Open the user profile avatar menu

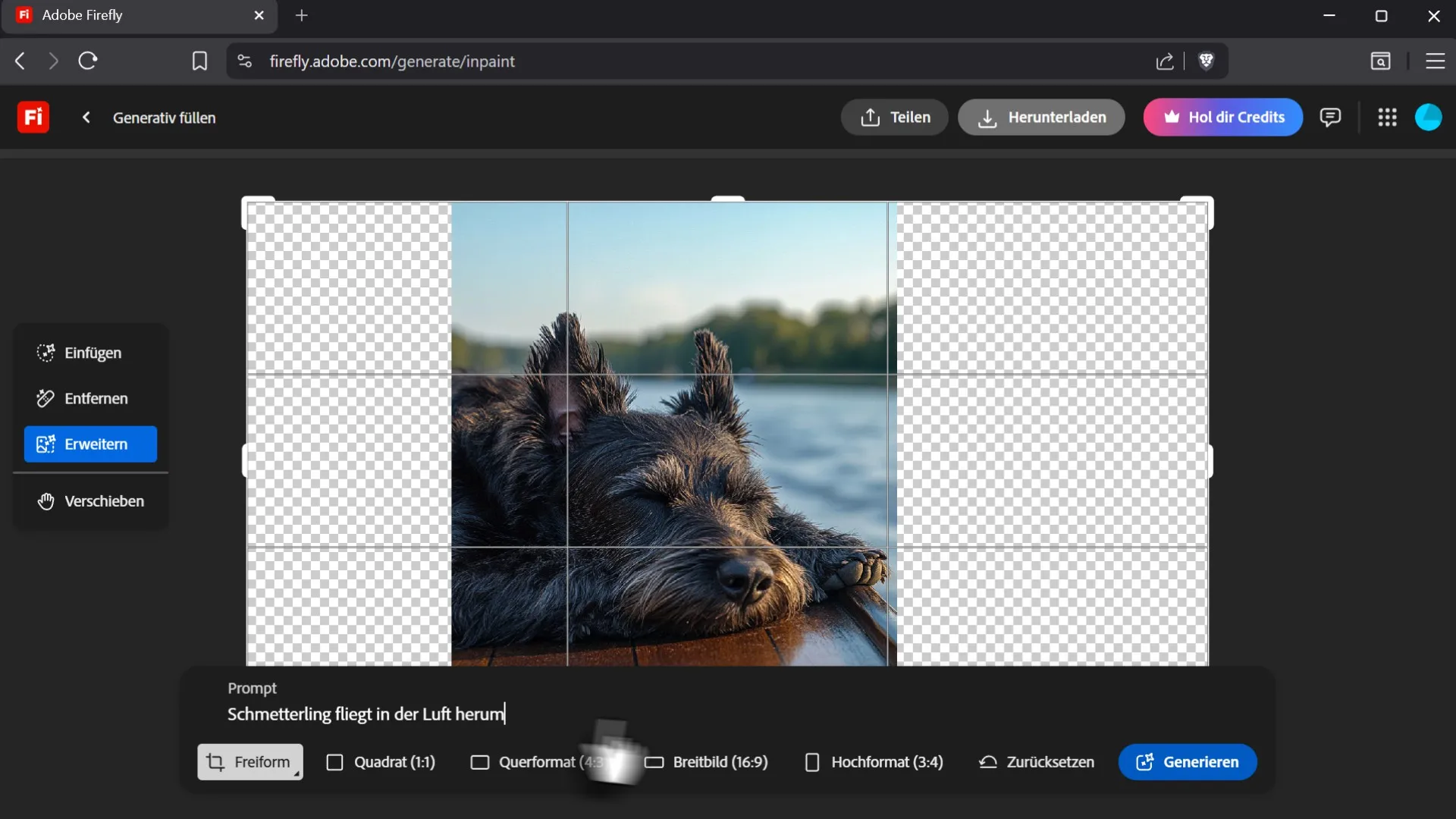1428,118
